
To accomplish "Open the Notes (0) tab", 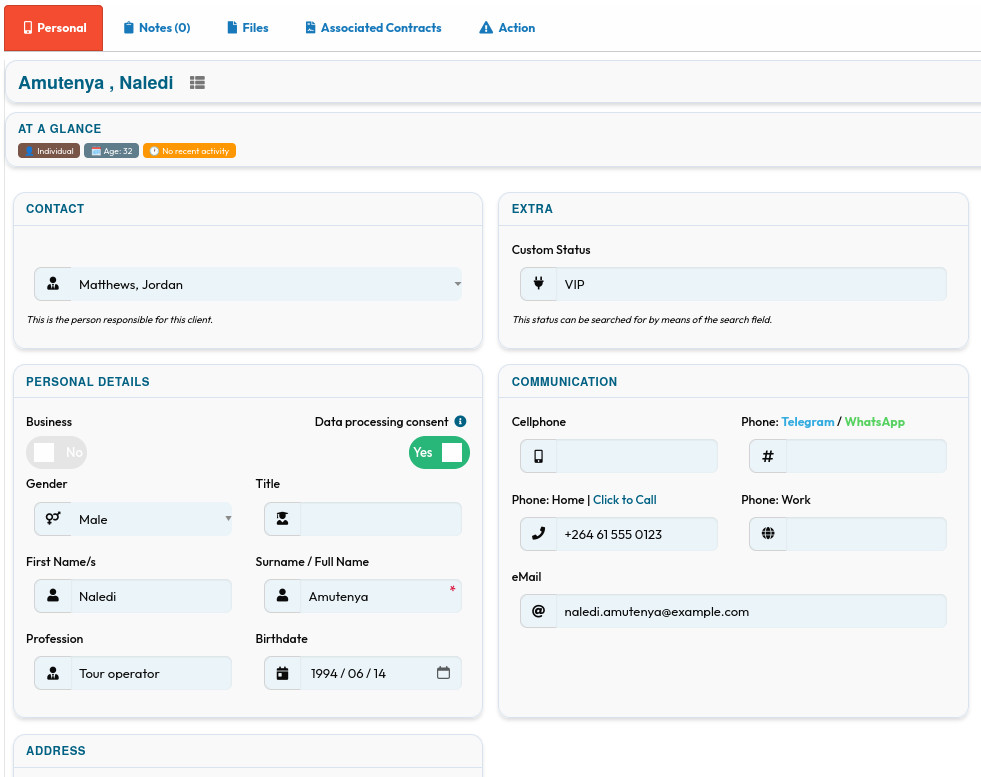I will (157, 28).
